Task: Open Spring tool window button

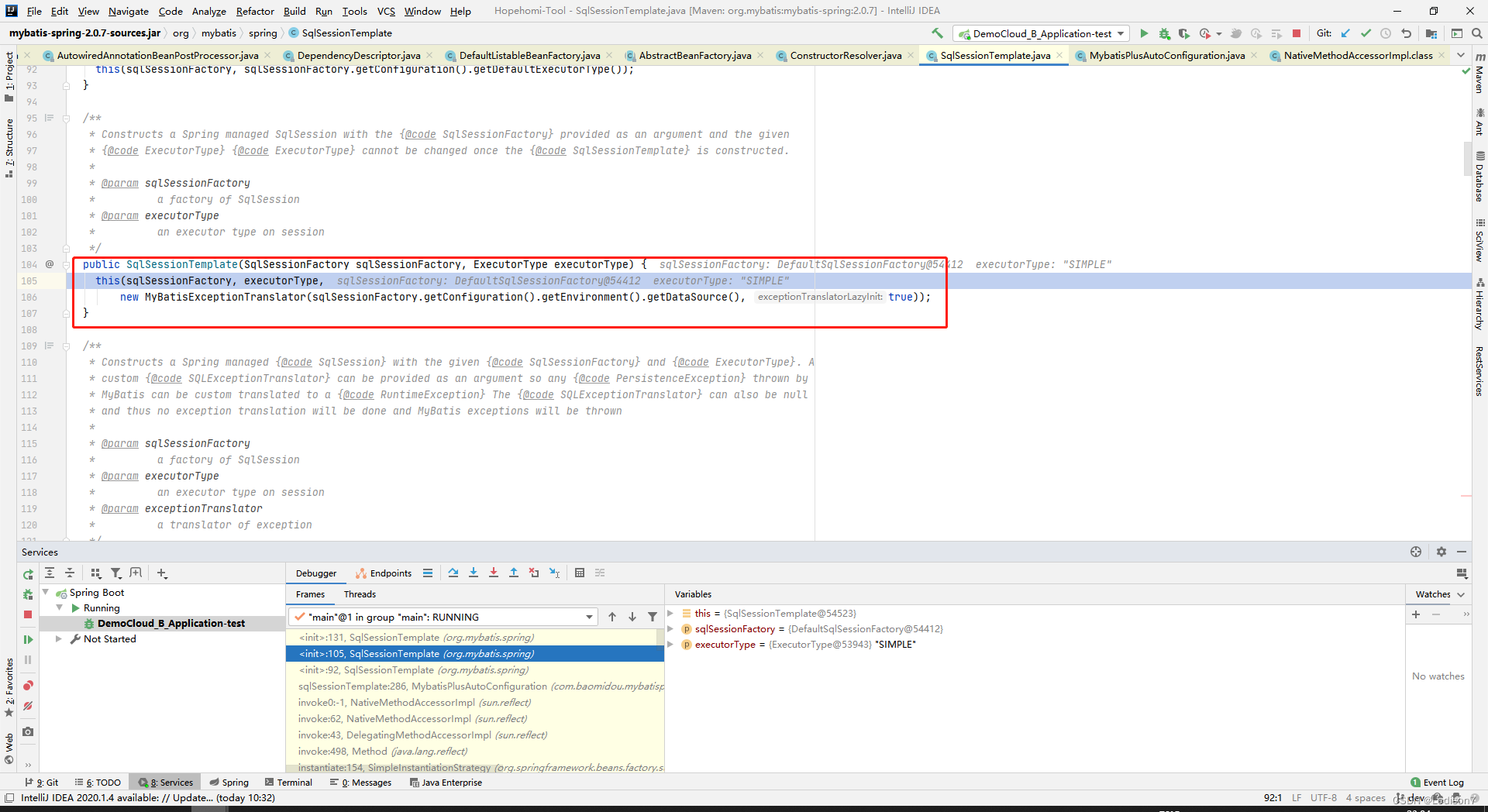Action: tap(229, 783)
